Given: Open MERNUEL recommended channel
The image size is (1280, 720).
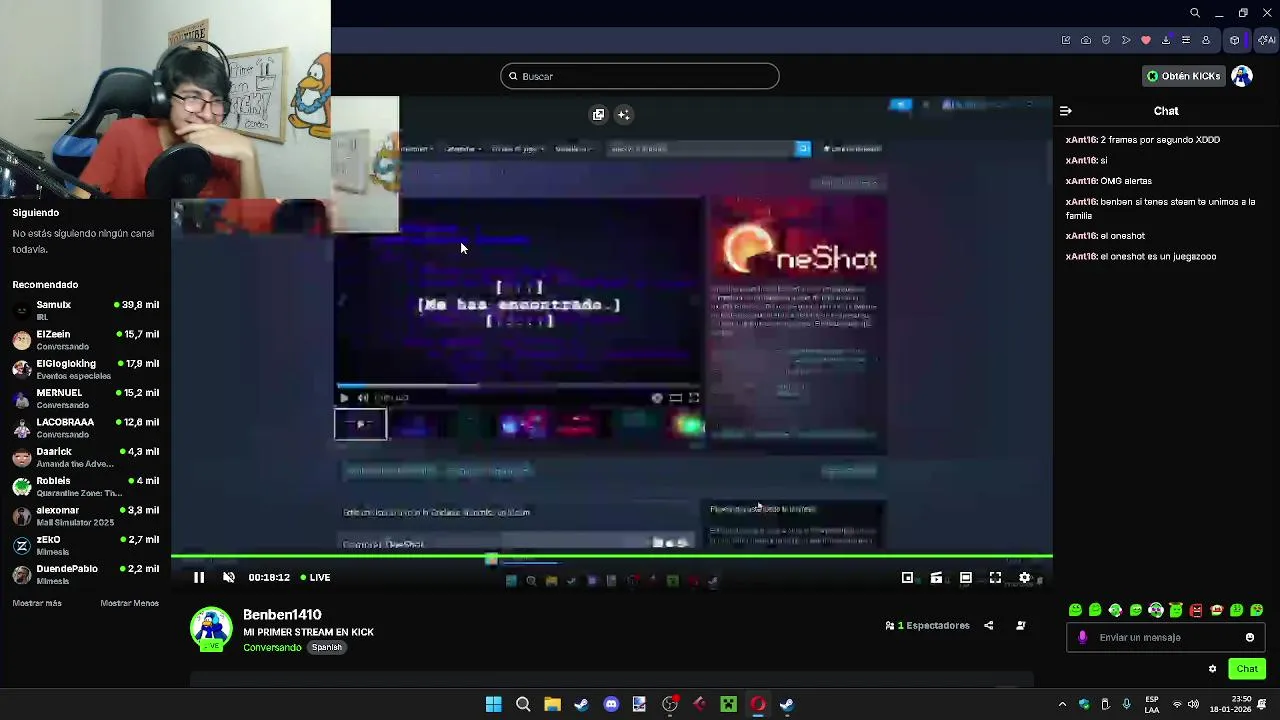Looking at the screenshot, I should (85, 398).
